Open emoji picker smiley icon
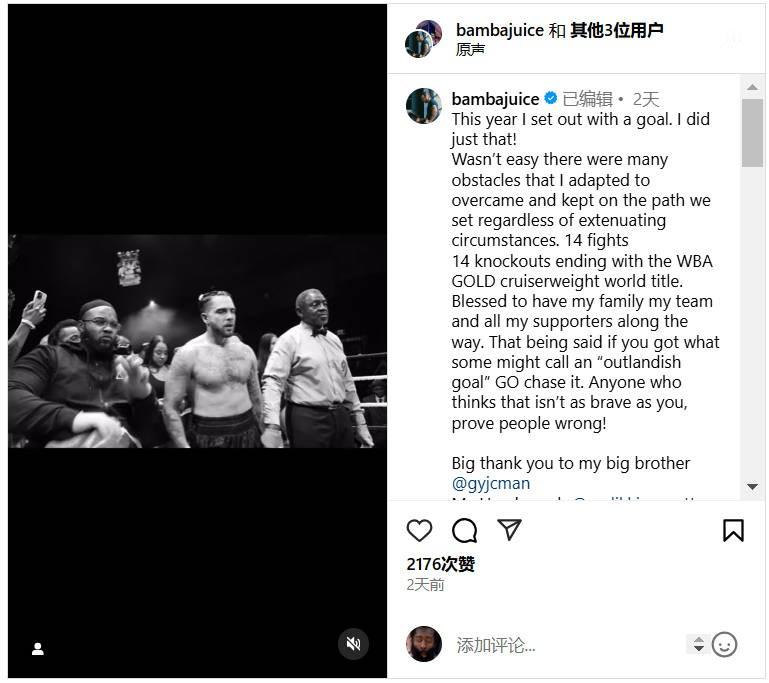This screenshot has width=769, height=683. coord(724,644)
